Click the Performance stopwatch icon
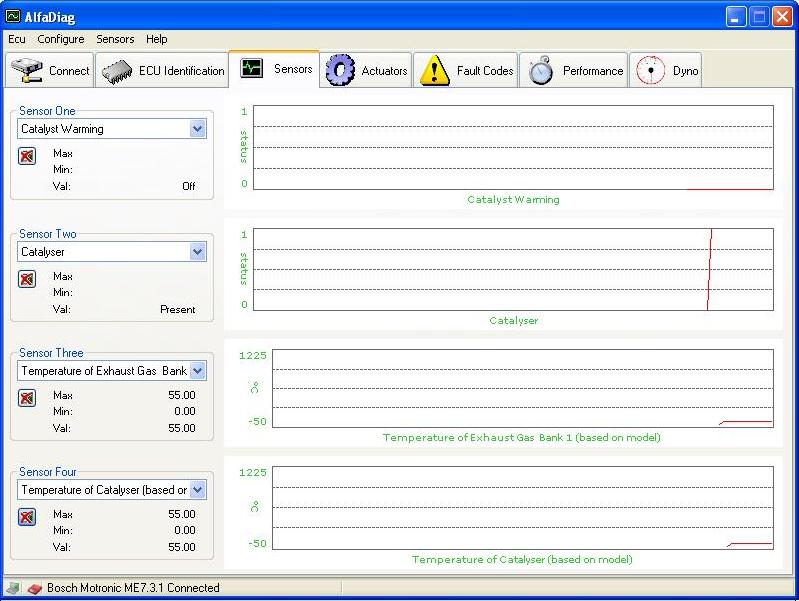799x601 pixels. pos(541,71)
